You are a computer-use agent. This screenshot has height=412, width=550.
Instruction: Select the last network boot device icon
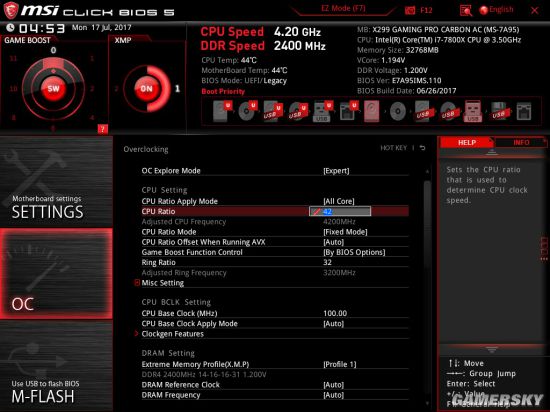(x=524, y=112)
